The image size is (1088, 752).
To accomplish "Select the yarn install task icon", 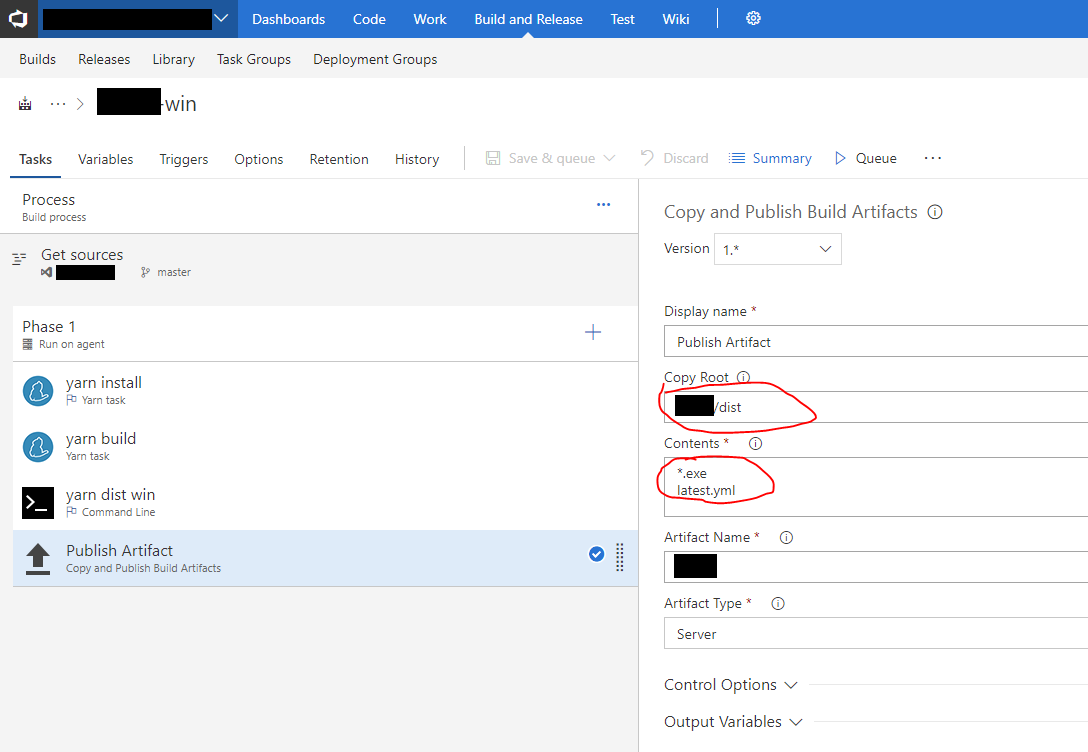I will (38, 391).
